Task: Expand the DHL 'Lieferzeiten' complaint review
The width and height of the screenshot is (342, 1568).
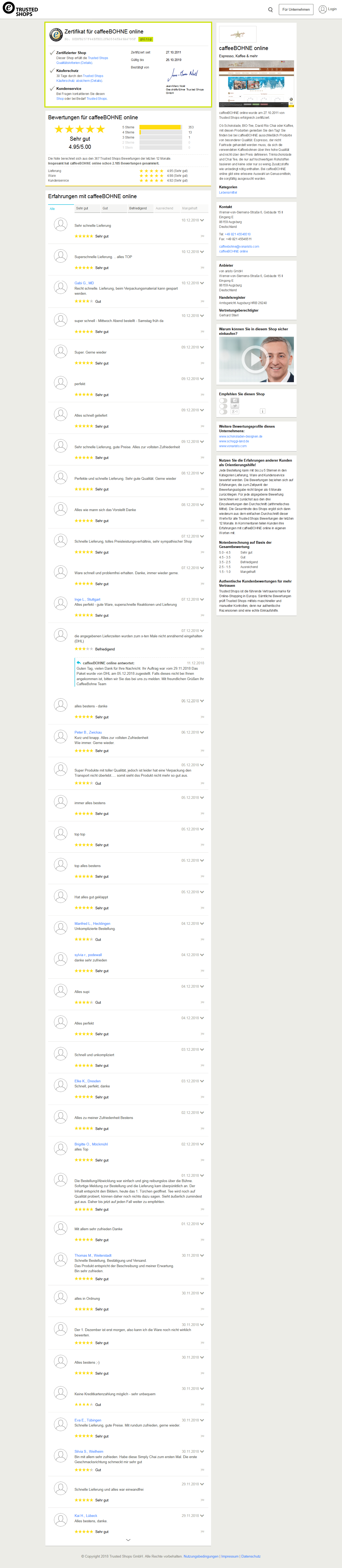Action: 202,631
